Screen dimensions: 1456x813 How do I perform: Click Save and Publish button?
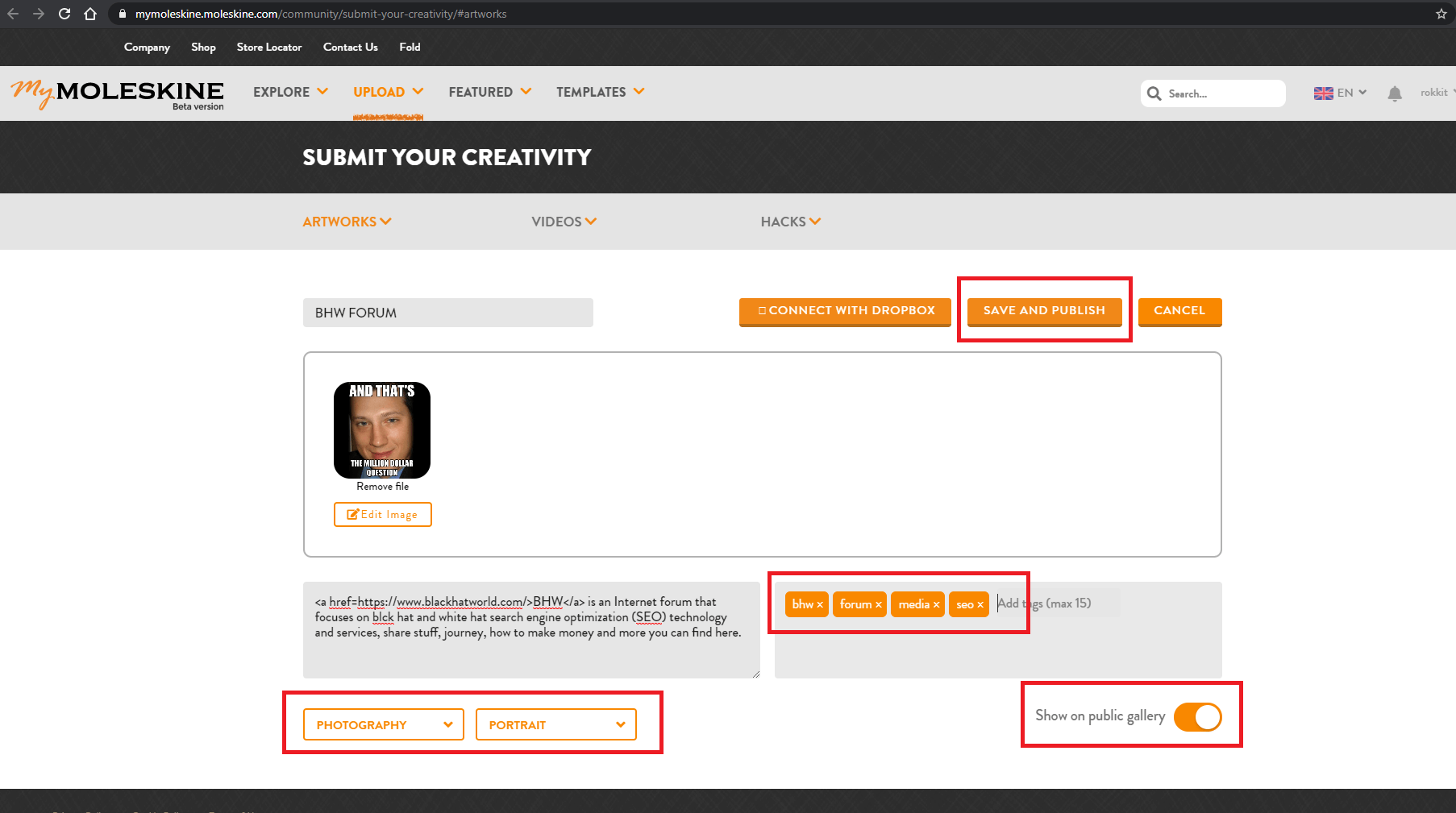pos(1045,312)
